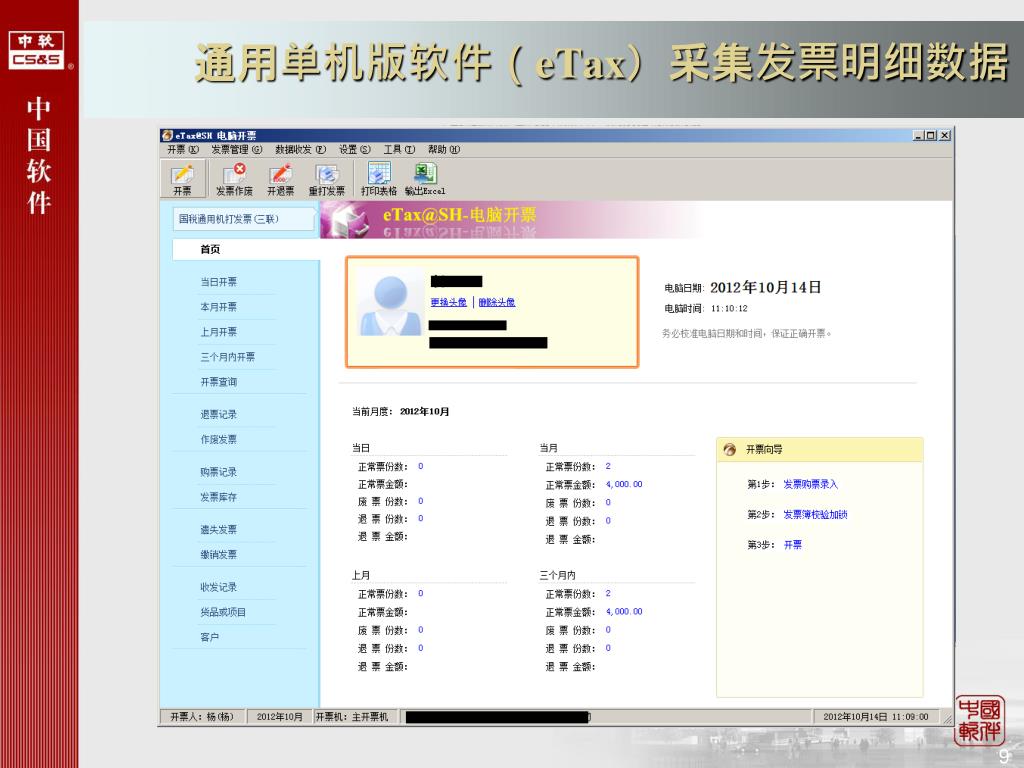This screenshot has width=1024, height=768.
Task: Open the 工具(T) menu
Action: (x=399, y=150)
